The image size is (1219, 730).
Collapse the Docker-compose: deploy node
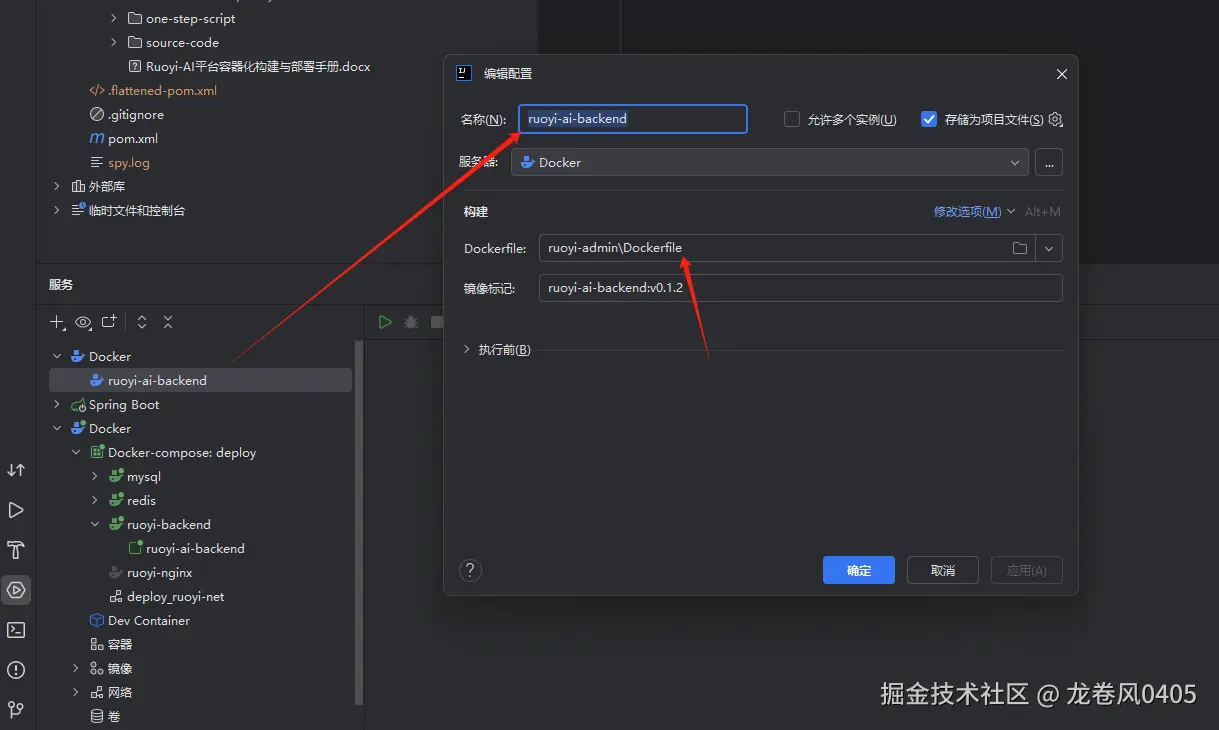tap(76, 452)
